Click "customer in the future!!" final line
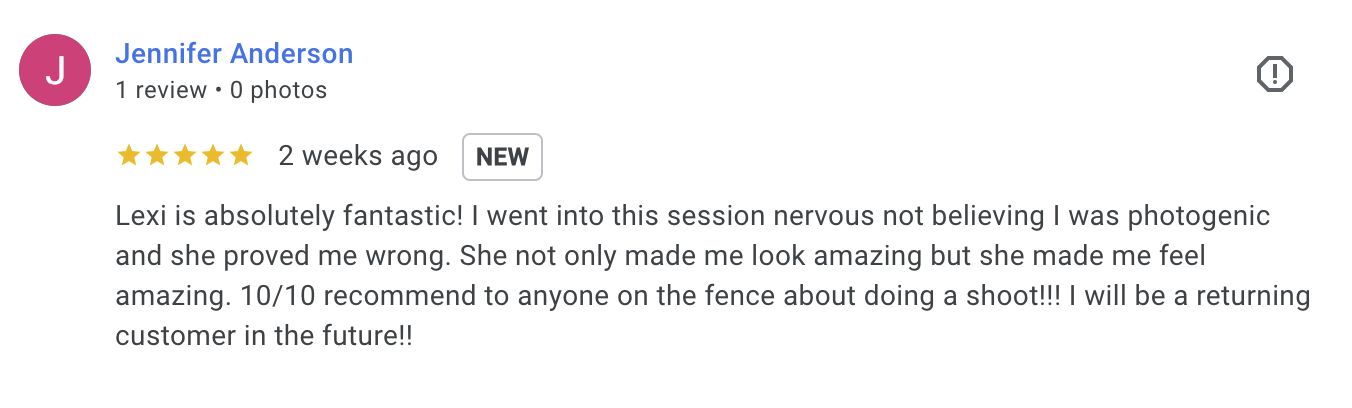 [264, 337]
